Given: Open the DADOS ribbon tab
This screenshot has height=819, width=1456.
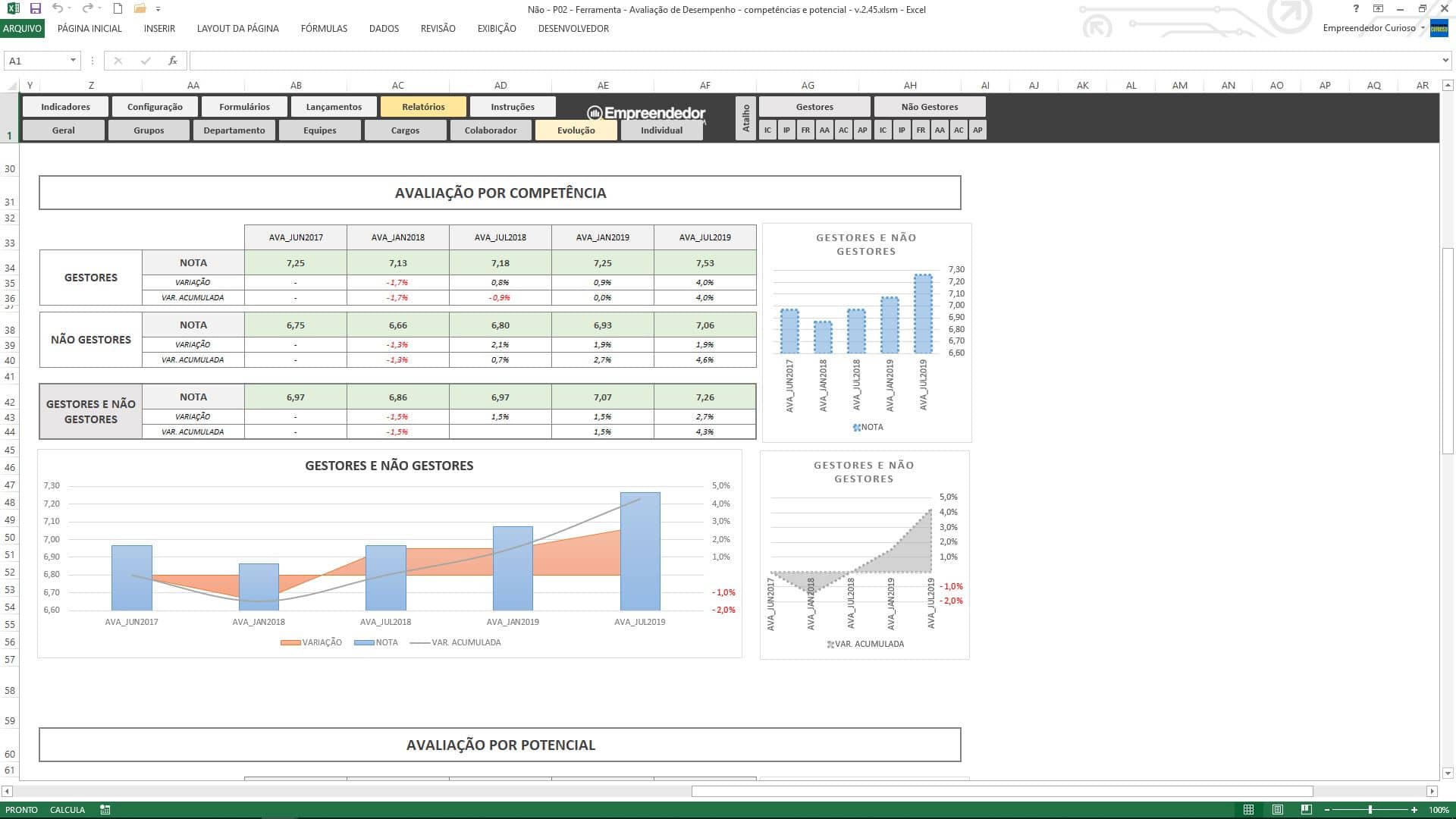Looking at the screenshot, I should coord(384,28).
